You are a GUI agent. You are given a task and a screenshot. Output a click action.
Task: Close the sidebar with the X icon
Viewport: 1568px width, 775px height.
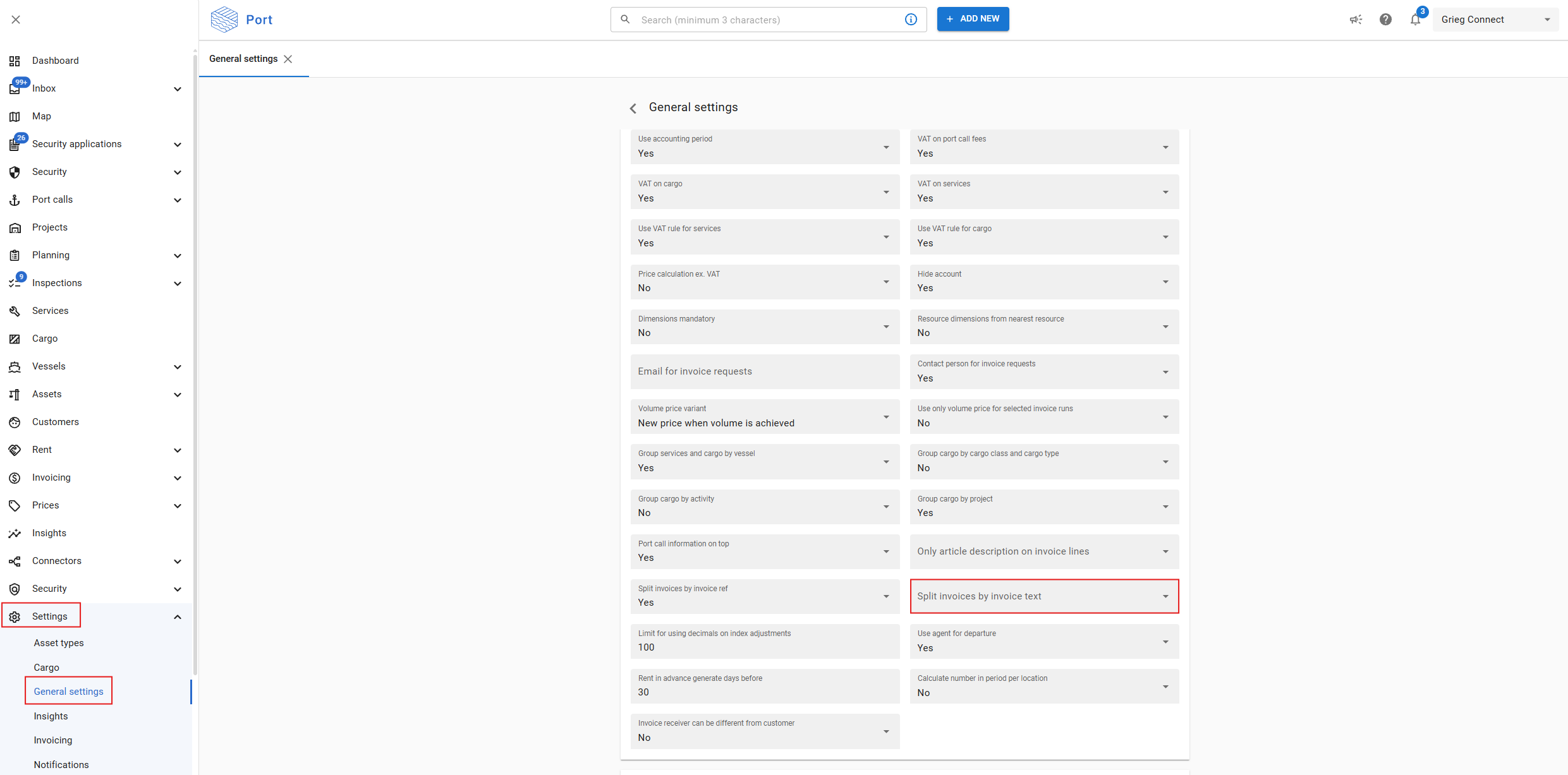click(x=16, y=20)
